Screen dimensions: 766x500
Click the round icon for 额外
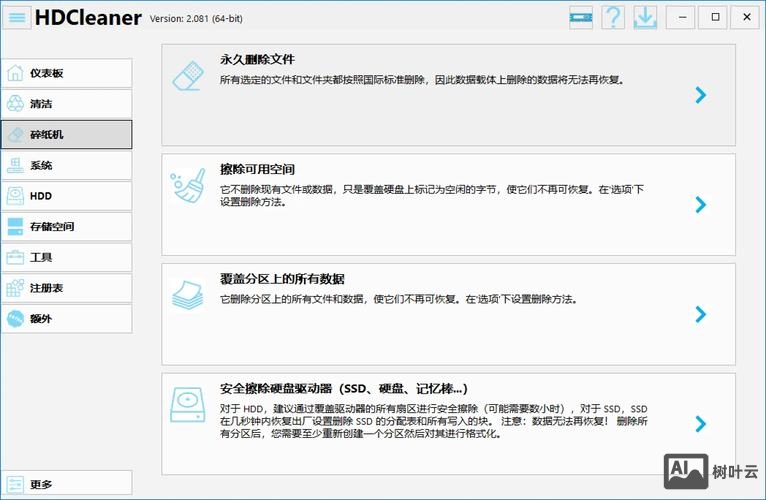tap(15, 319)
